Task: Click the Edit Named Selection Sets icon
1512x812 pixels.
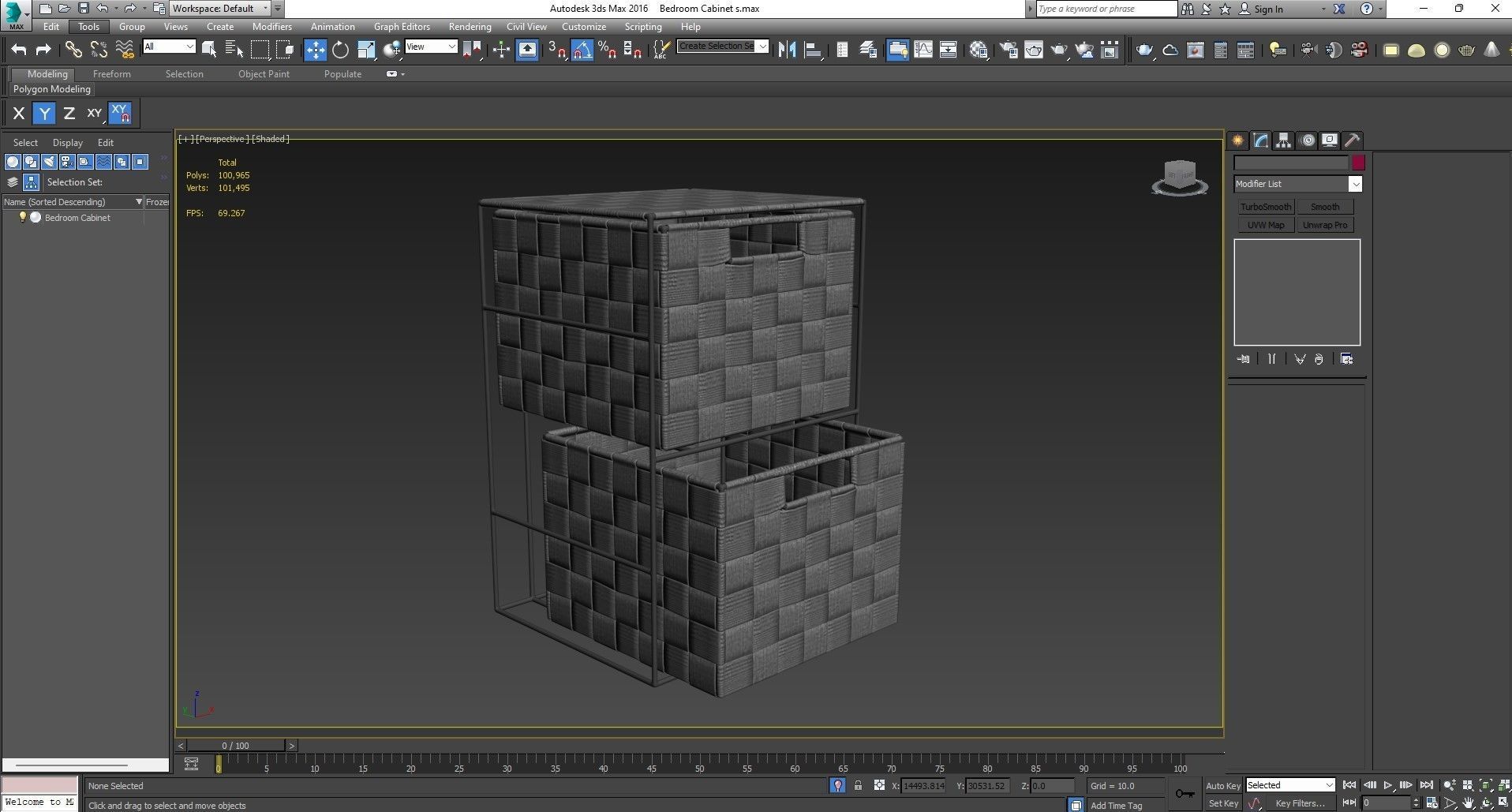Action: (x=661, y=50)
